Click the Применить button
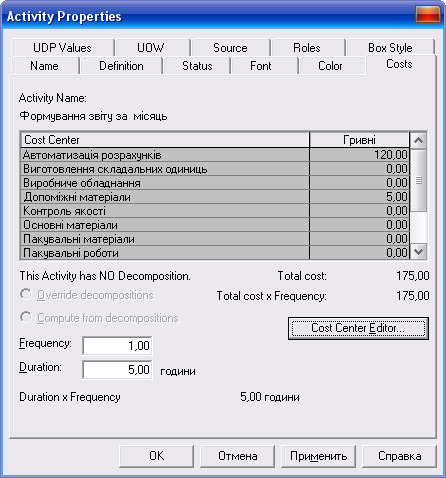Viewport: 446px width, 478px height. pos(319,456)
